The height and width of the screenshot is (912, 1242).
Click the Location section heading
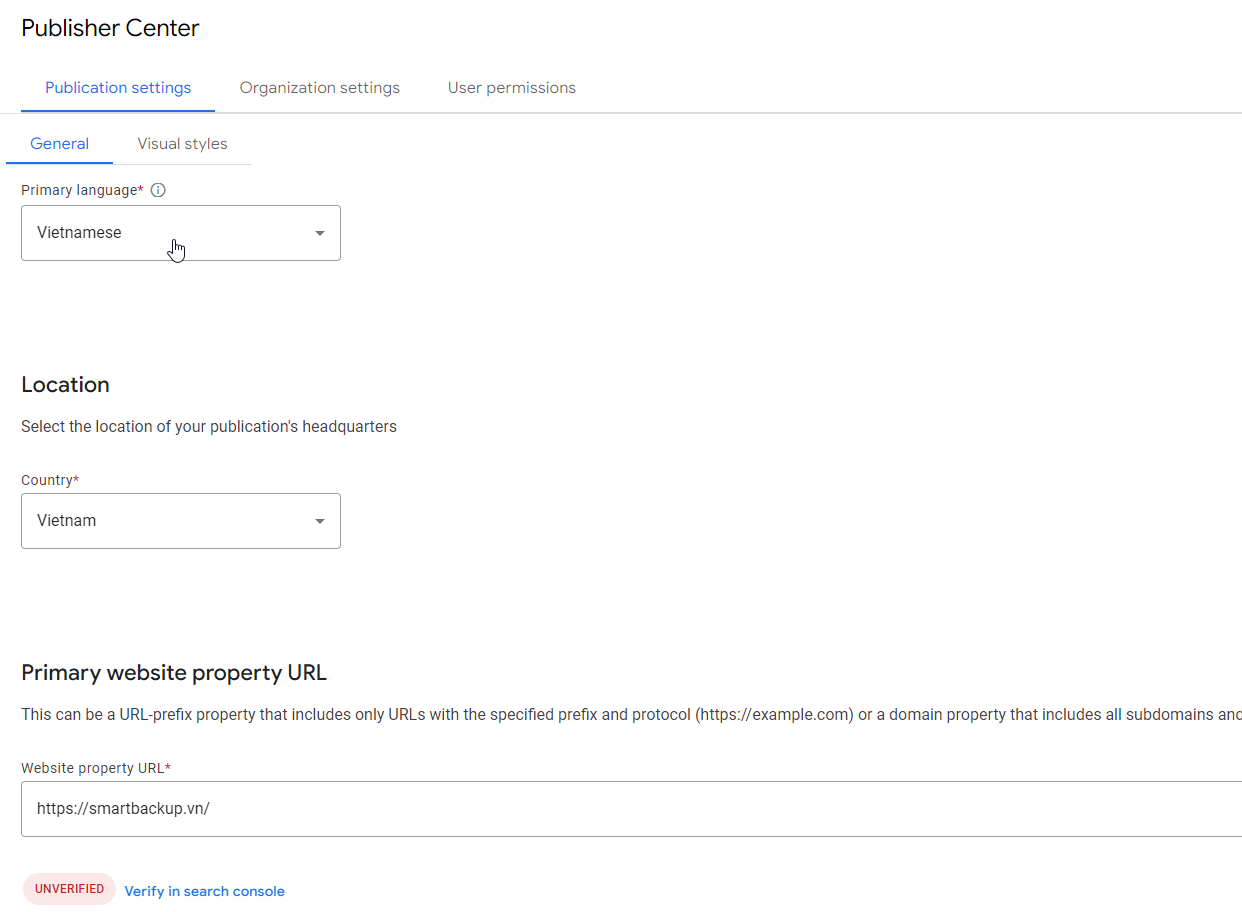click(66, 385)
